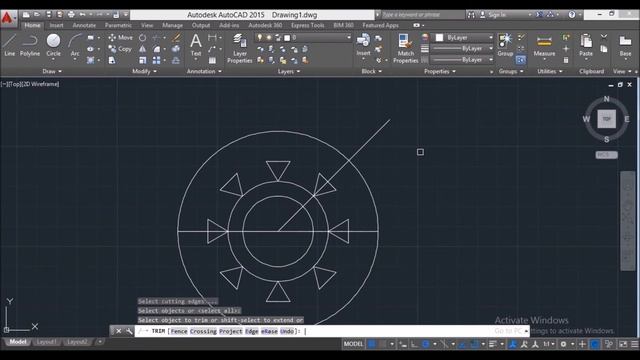Select the Arc tool

point(75,45)
